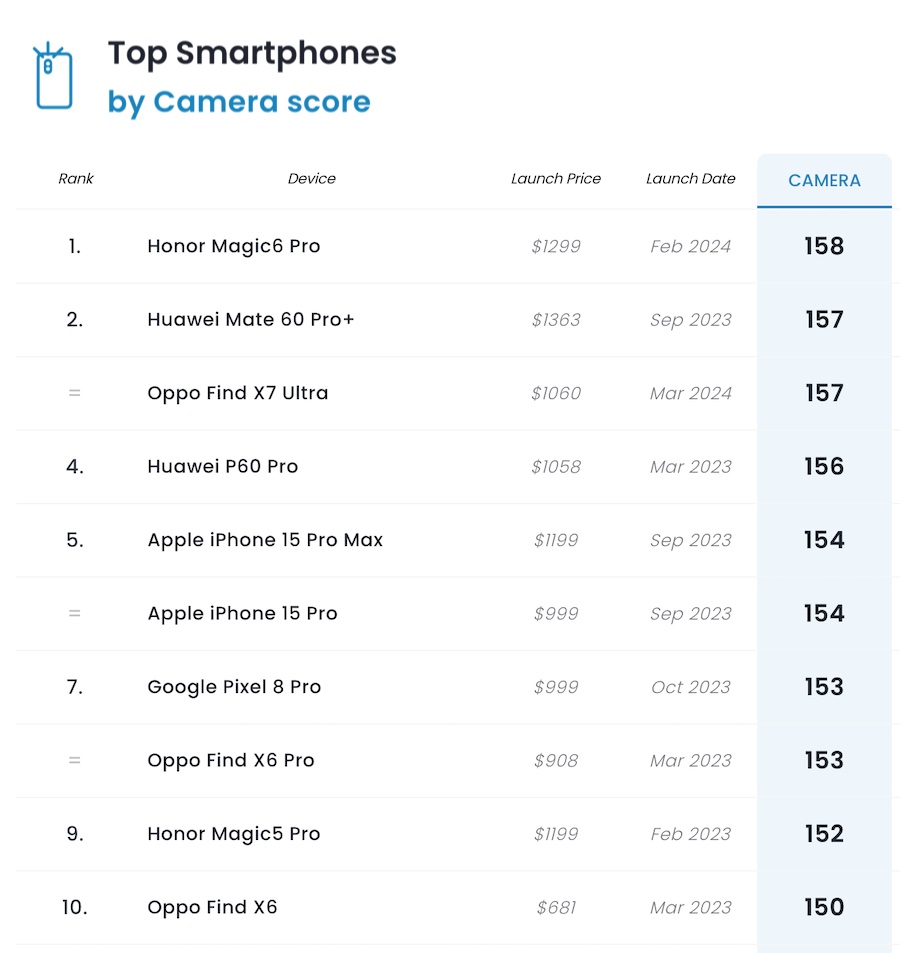Viewport: 900px width, 953px height.
Task: Sort by Device column header
Action: pos(312,179)
